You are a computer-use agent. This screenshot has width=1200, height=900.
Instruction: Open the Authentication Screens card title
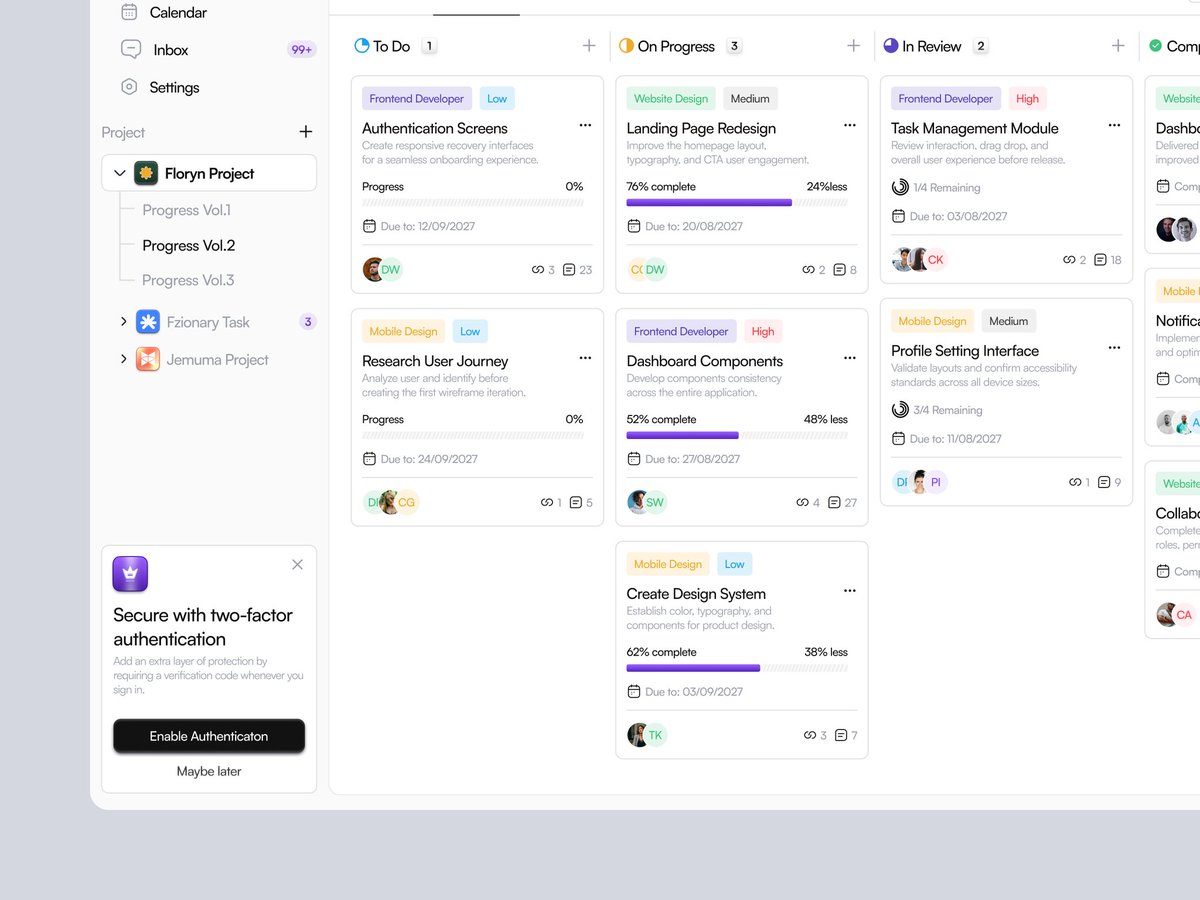[435, 128]
